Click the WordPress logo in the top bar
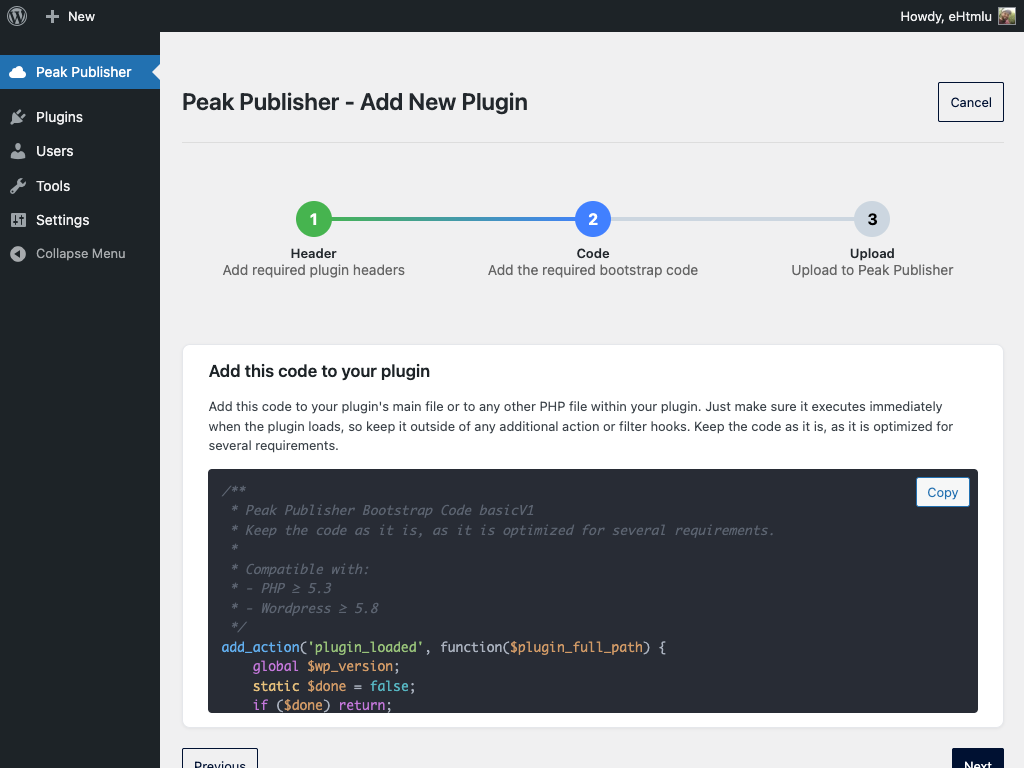 [16, 16]
